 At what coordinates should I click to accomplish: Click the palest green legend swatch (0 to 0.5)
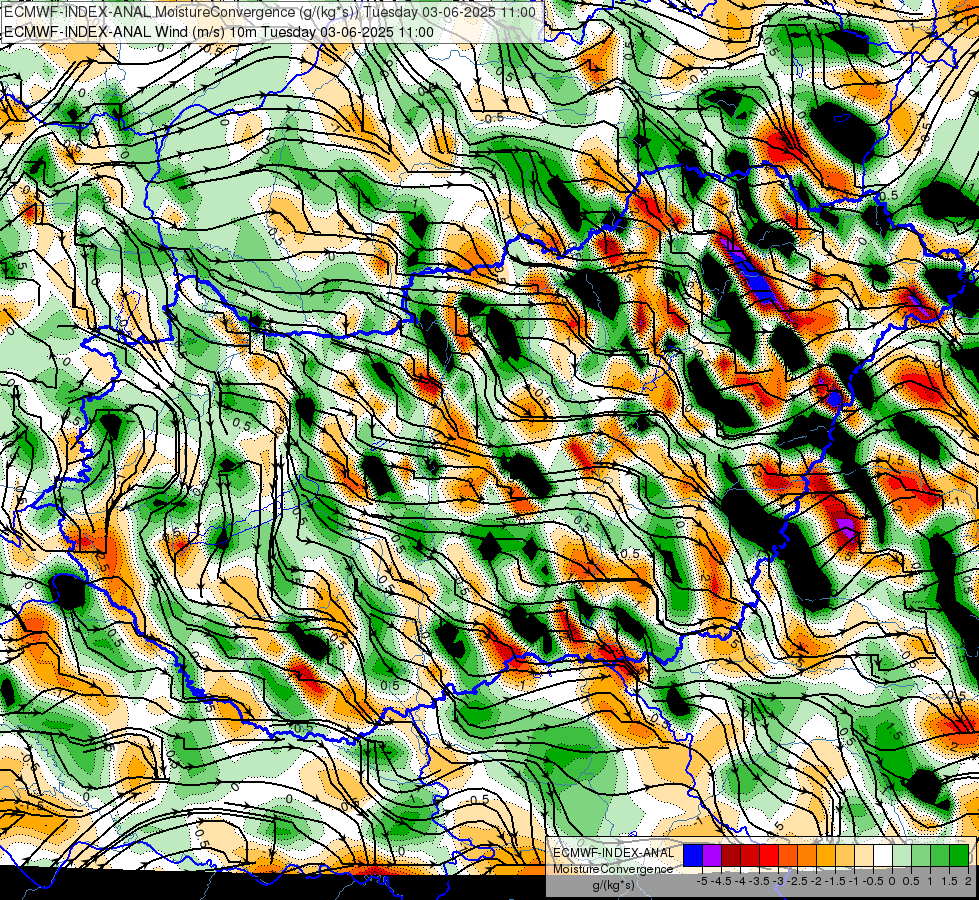[x=902, y=855]
